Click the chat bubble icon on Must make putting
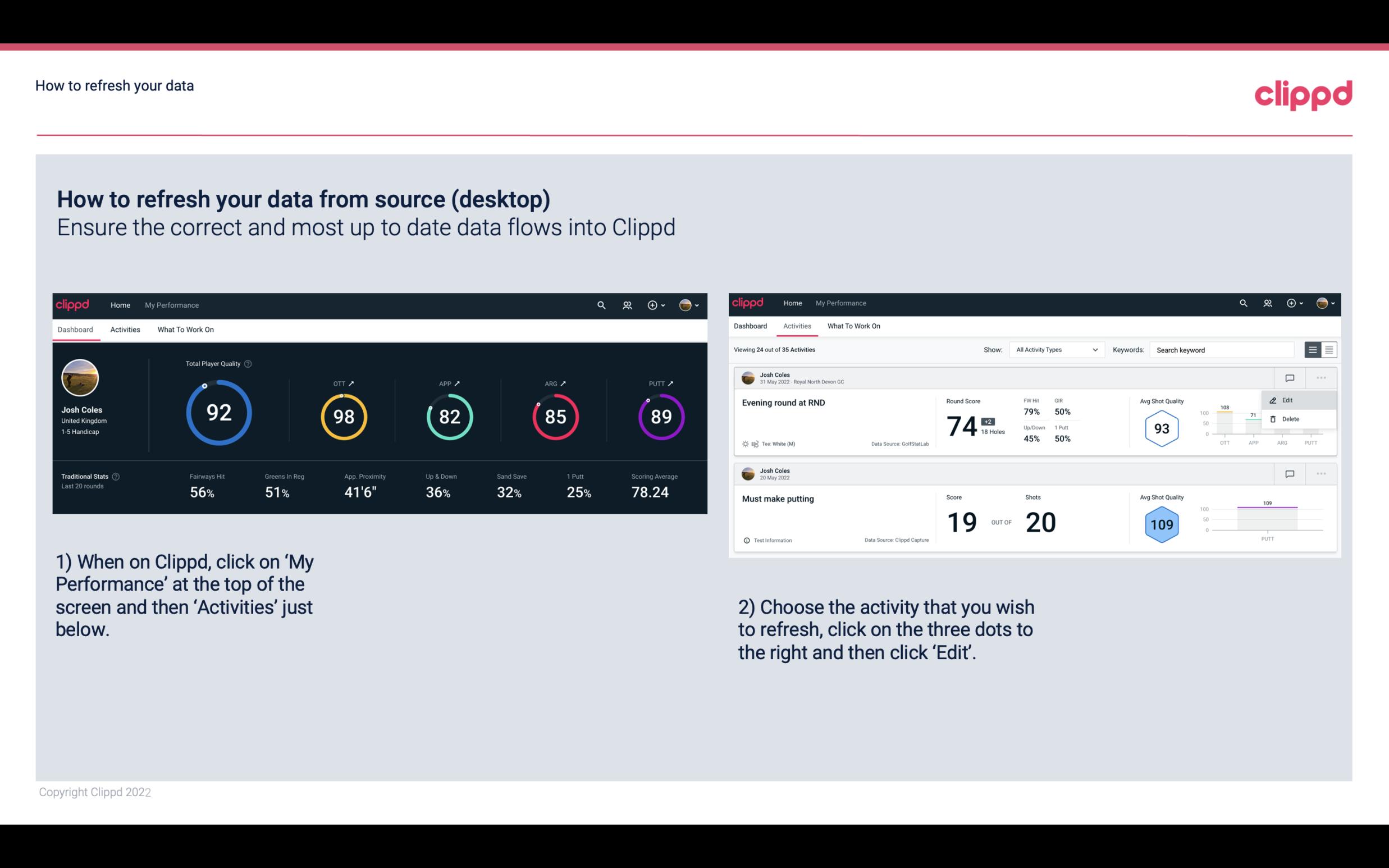This screenshot has height=868, width=1389. pos(1289,473)
